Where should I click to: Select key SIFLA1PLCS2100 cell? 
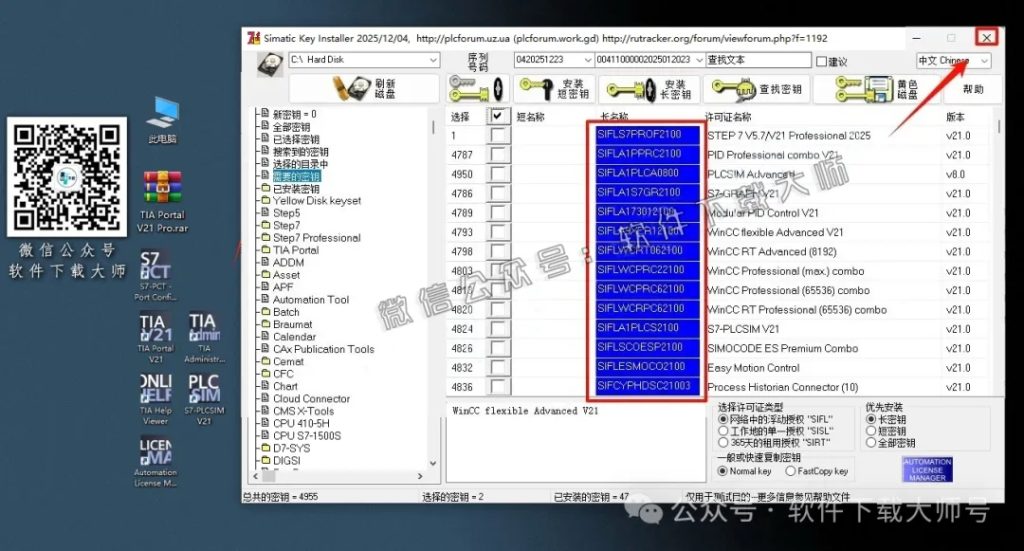[647, 328]
